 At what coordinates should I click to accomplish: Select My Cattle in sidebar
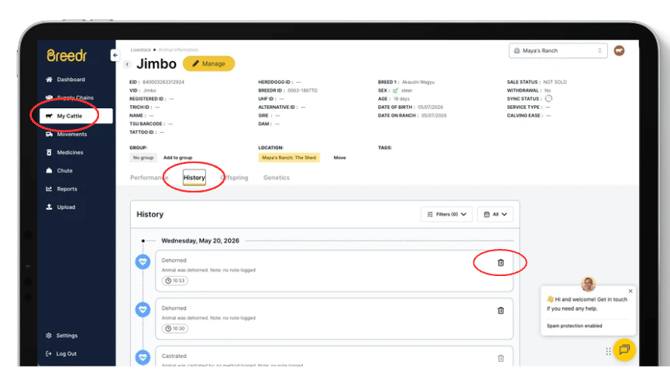[x=76, y=116]
